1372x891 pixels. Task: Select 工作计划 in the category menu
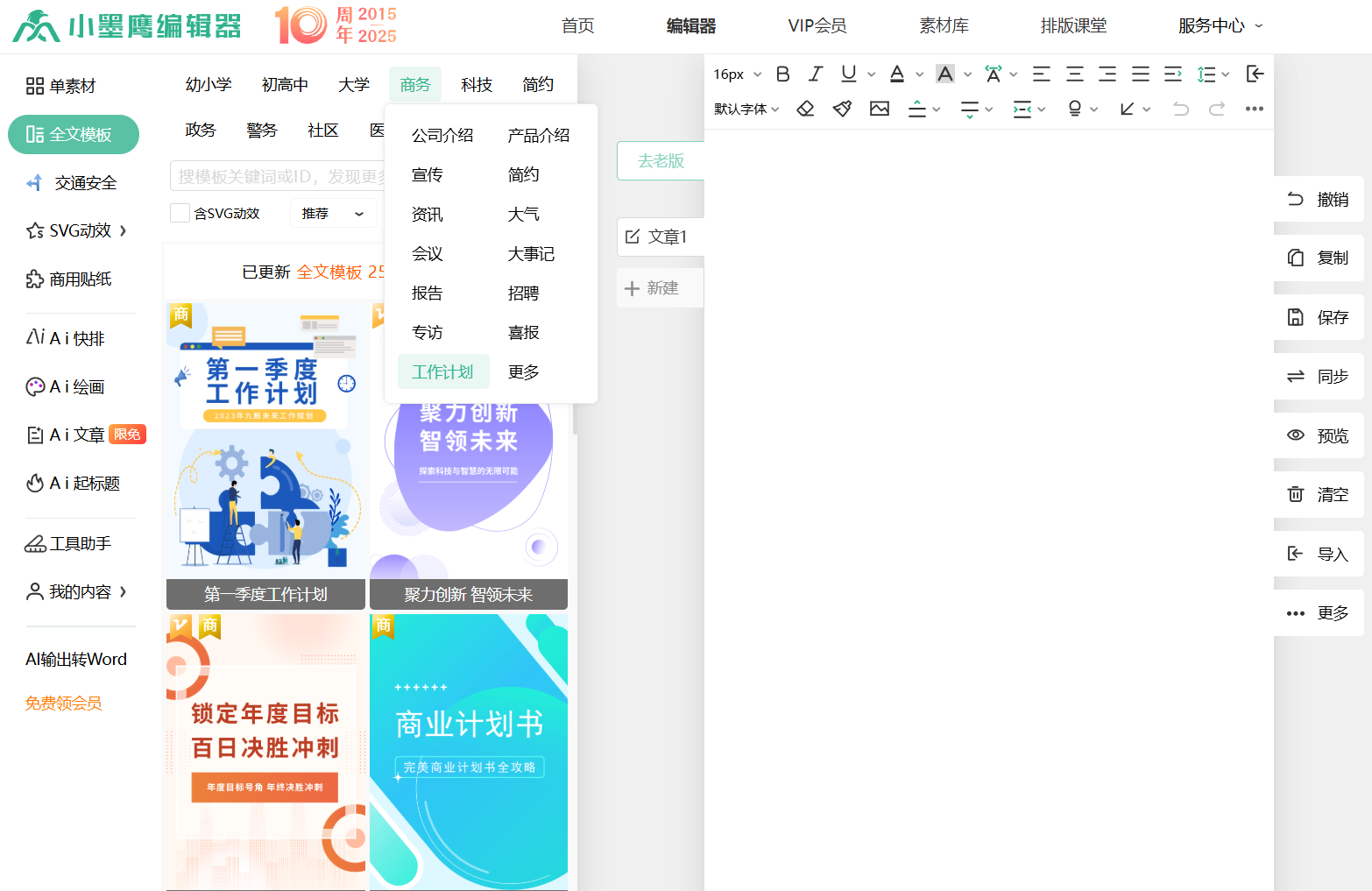(x=442, y=372)
